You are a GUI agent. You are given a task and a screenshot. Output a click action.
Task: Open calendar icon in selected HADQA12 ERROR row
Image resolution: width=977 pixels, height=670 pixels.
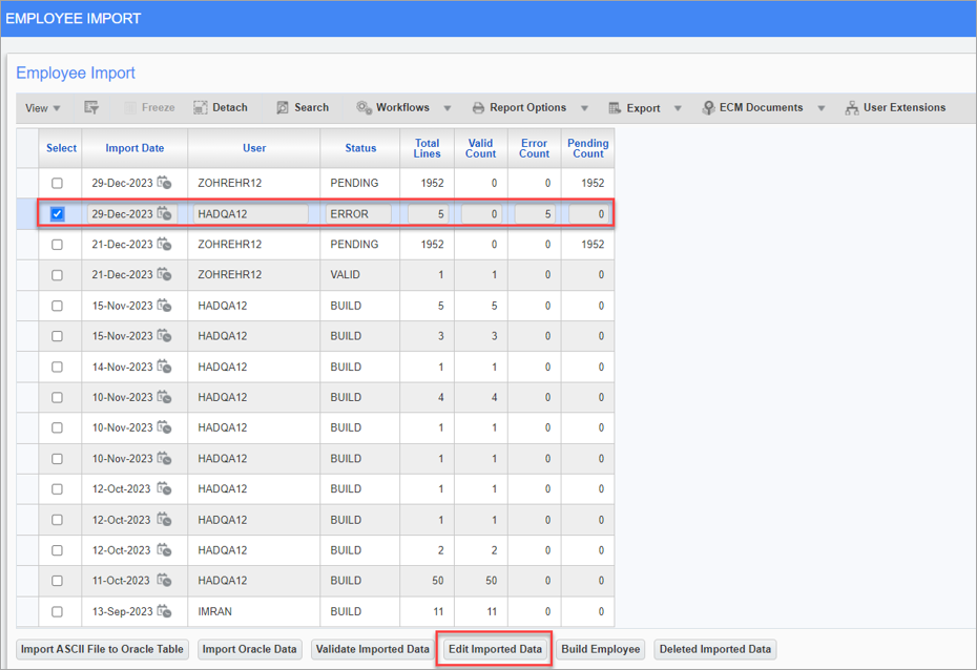[164, 214]
